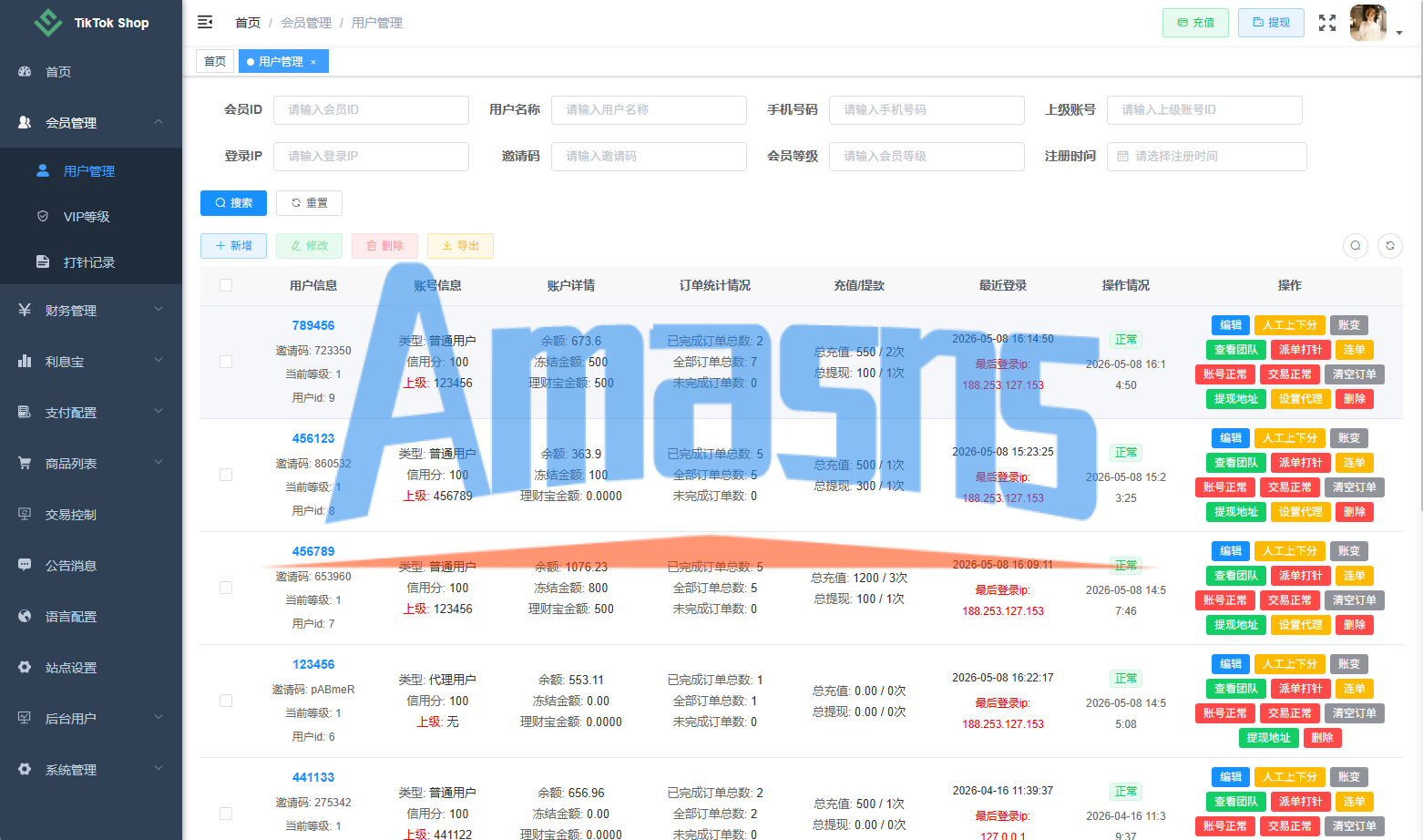Click 首页 in the breadcrumb
This screenshot has height=840, width=1423.
248,23
